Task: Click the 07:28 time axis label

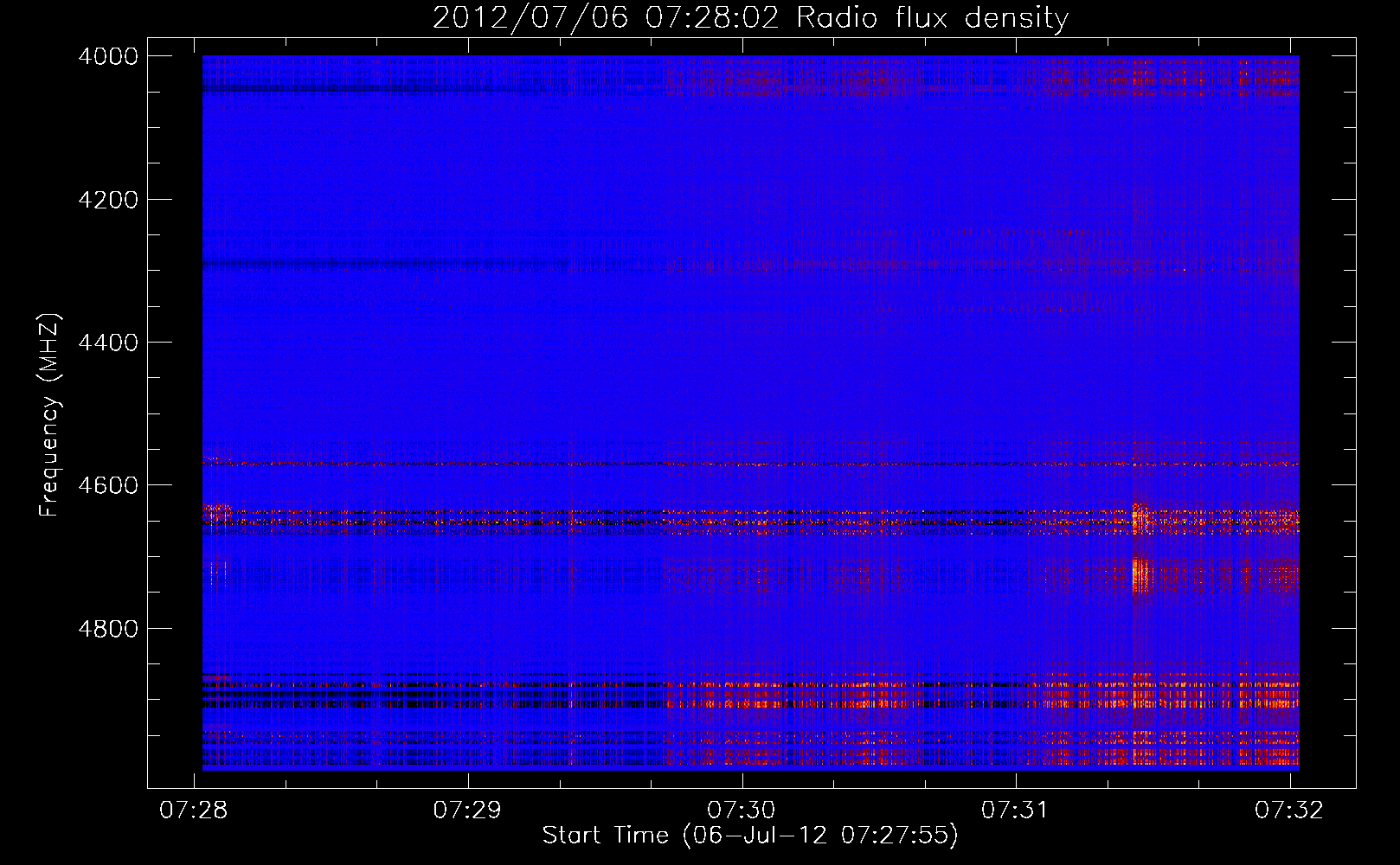Action: (x=195, y=810)
